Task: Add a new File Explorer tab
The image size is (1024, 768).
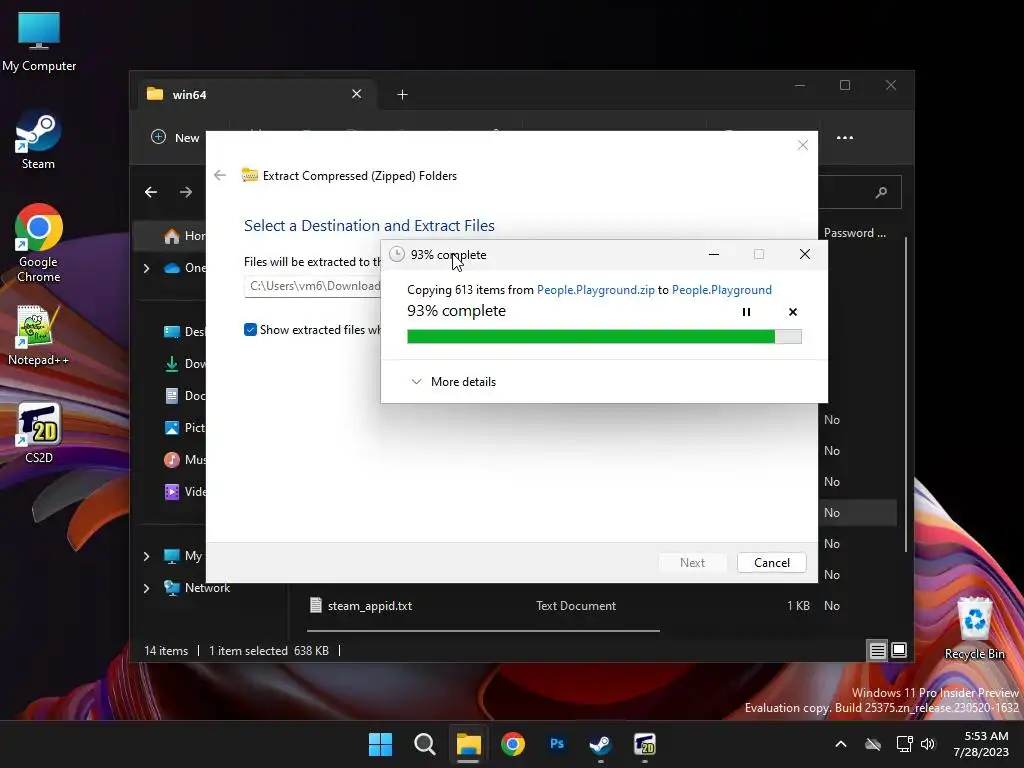Action: pyautogui.click(x=402, y=95)
